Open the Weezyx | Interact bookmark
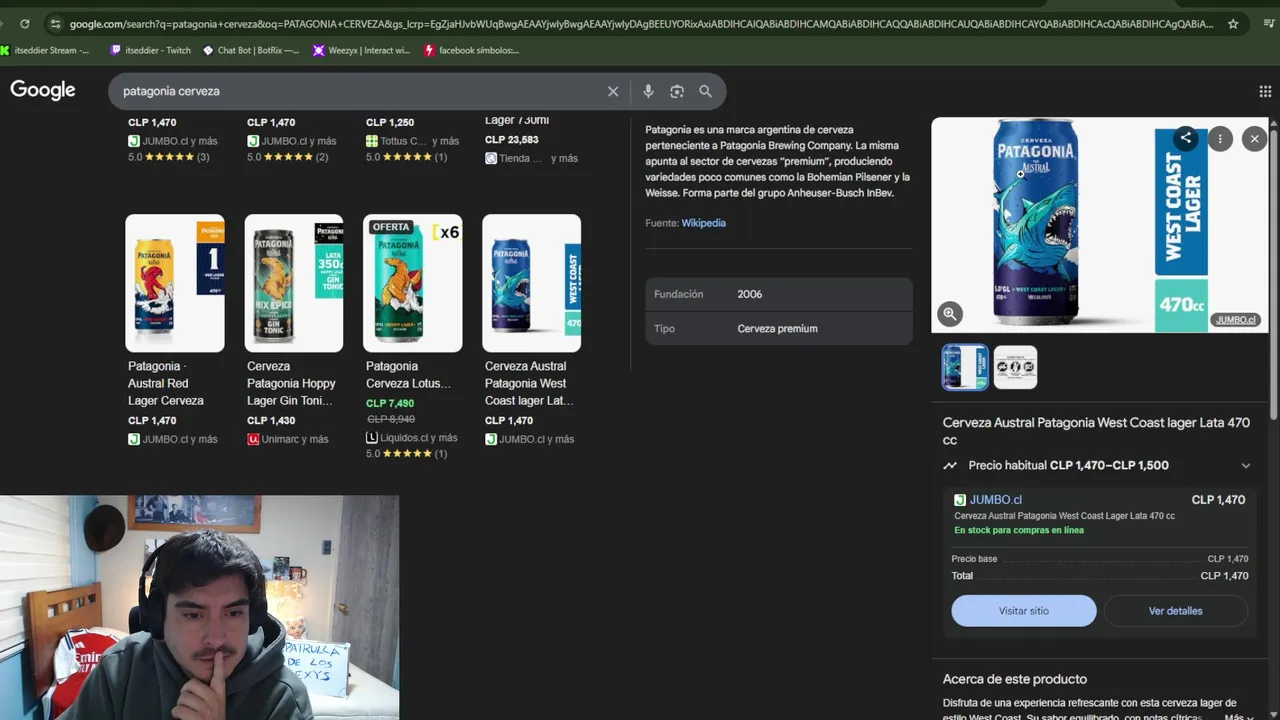Image resolution: width=1280 pixels, height=720 pixels. 361,50
